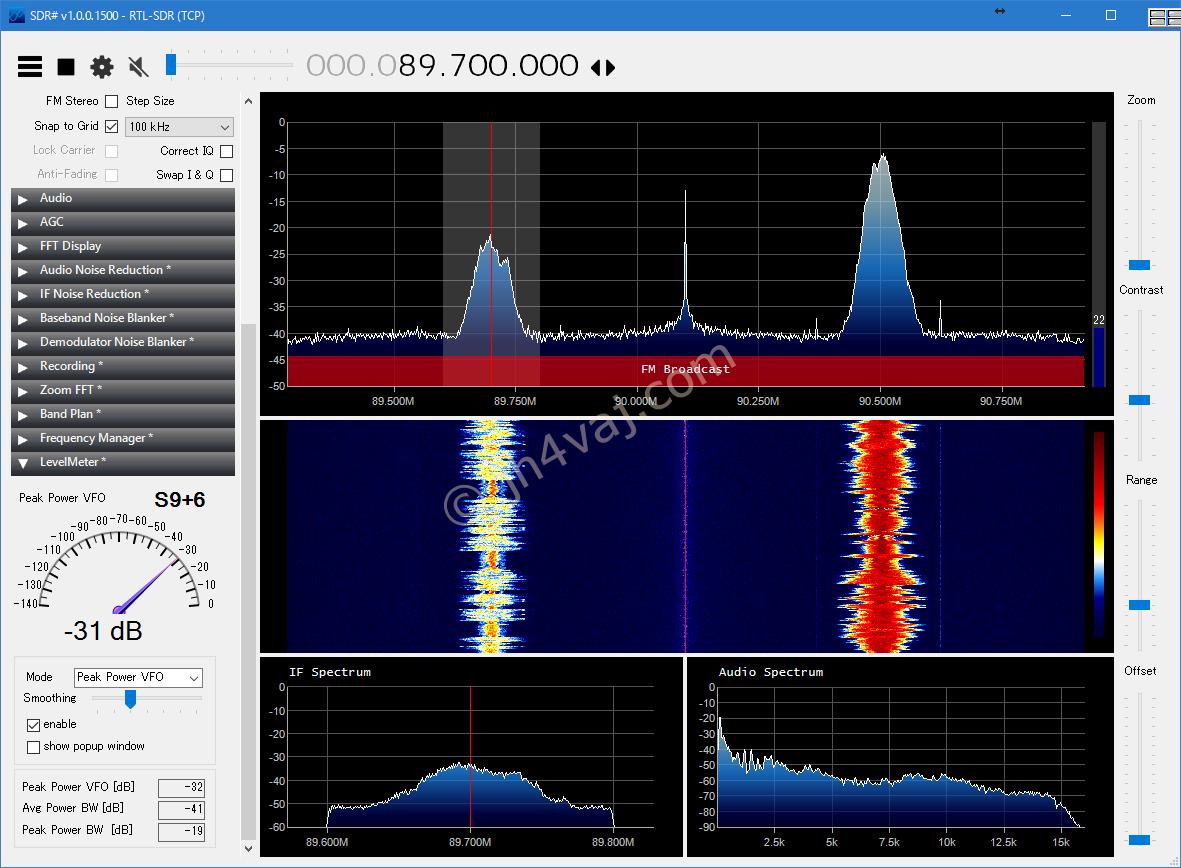Image resolution: width=1181 pixels, height=868 pixels.
Task: Click the Zoom slider handle
Action: coord(1140,265)
